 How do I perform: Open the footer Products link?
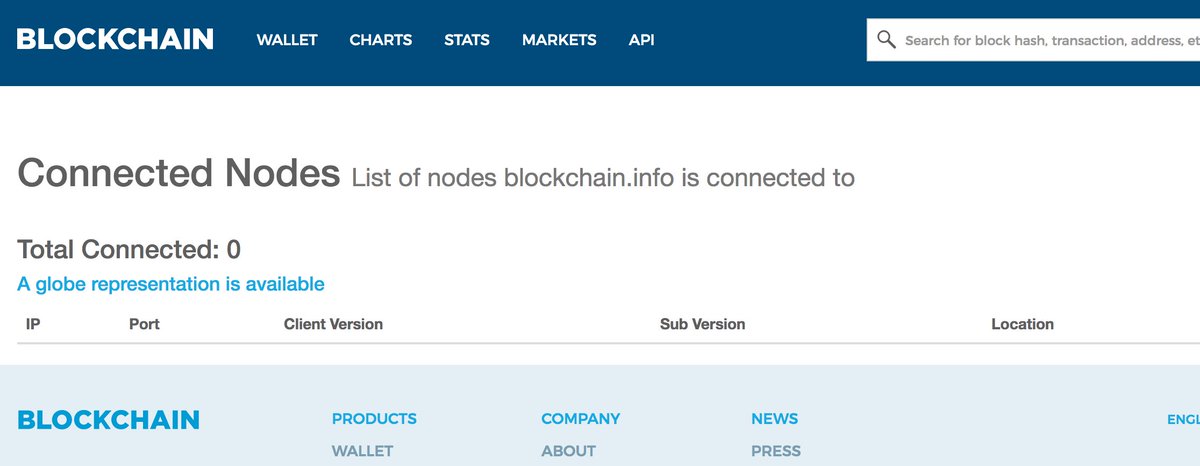click(374, 419)
